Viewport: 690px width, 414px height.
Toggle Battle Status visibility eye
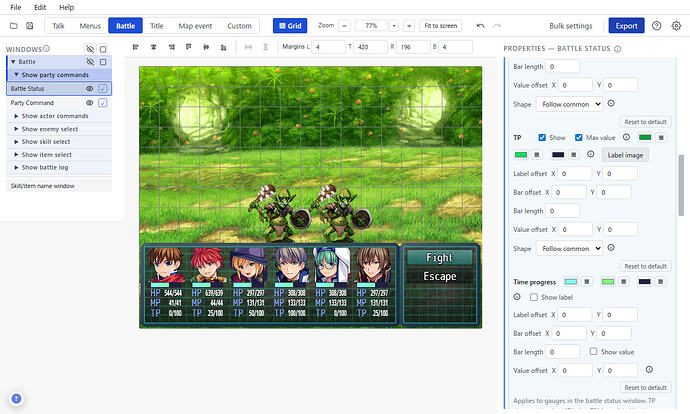click(90, 89)
